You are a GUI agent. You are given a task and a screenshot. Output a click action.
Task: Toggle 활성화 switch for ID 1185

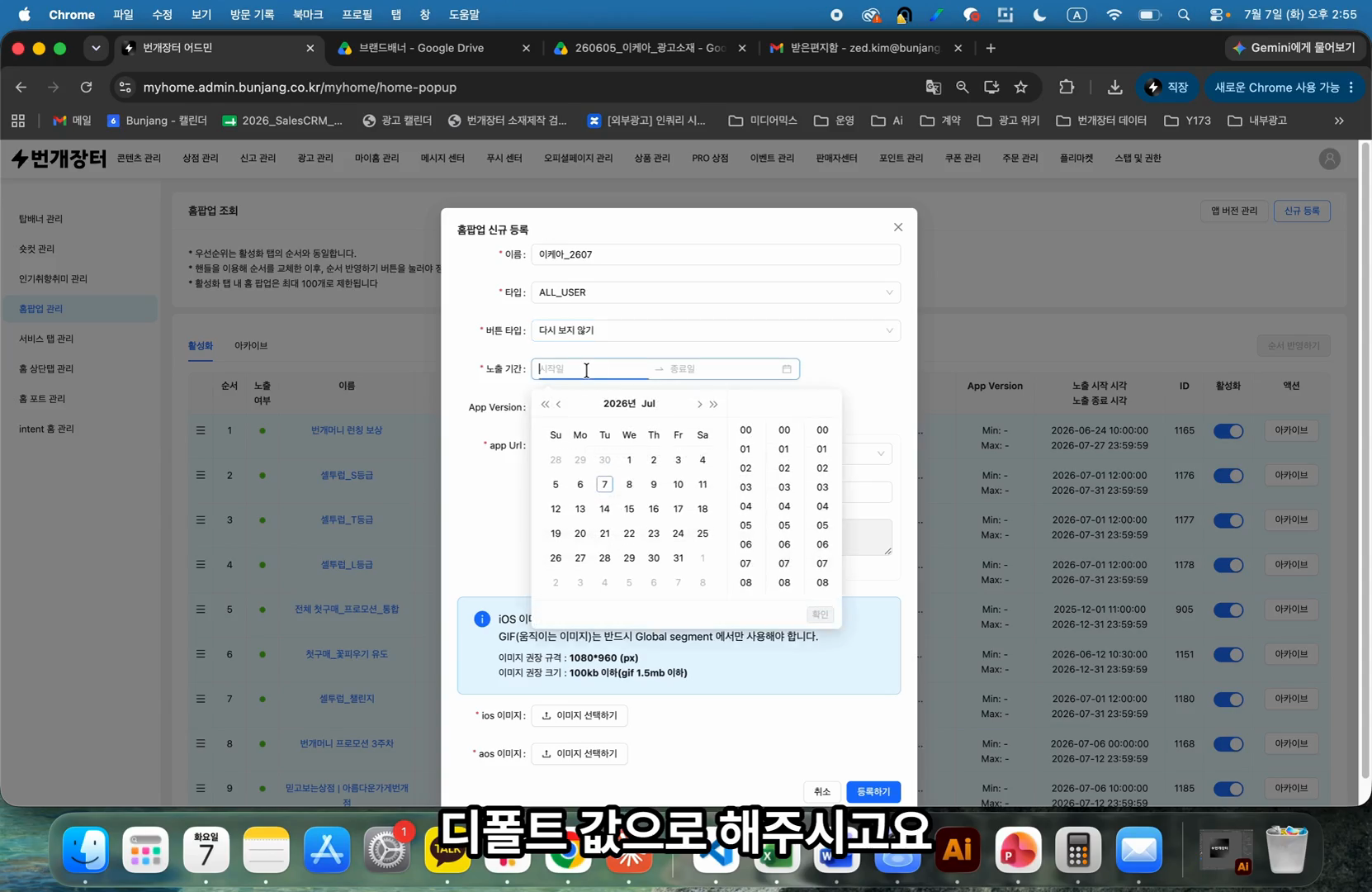click(1228, 789)
